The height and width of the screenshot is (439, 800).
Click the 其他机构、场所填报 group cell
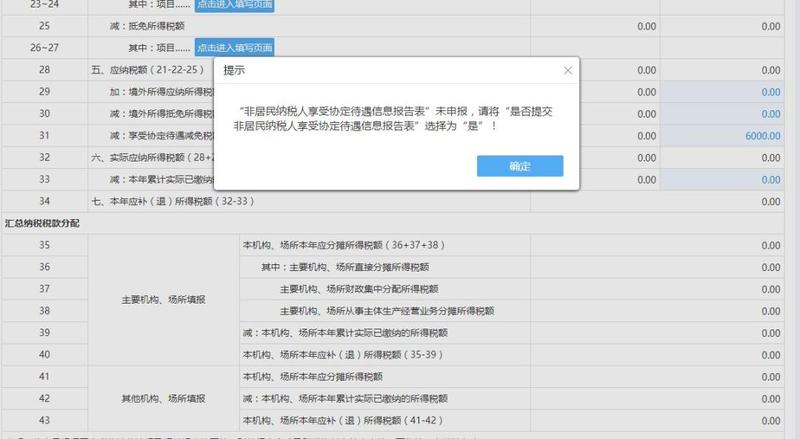163,399
